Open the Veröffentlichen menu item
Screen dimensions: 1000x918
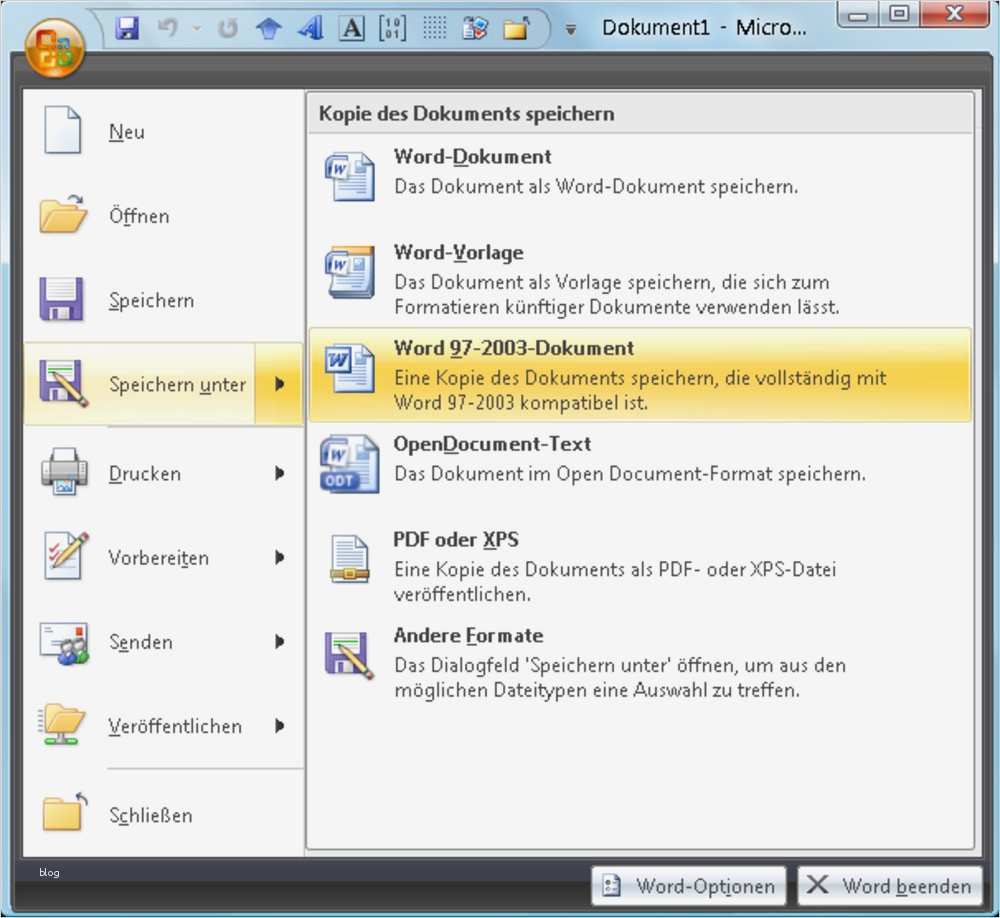pos(174,726)
